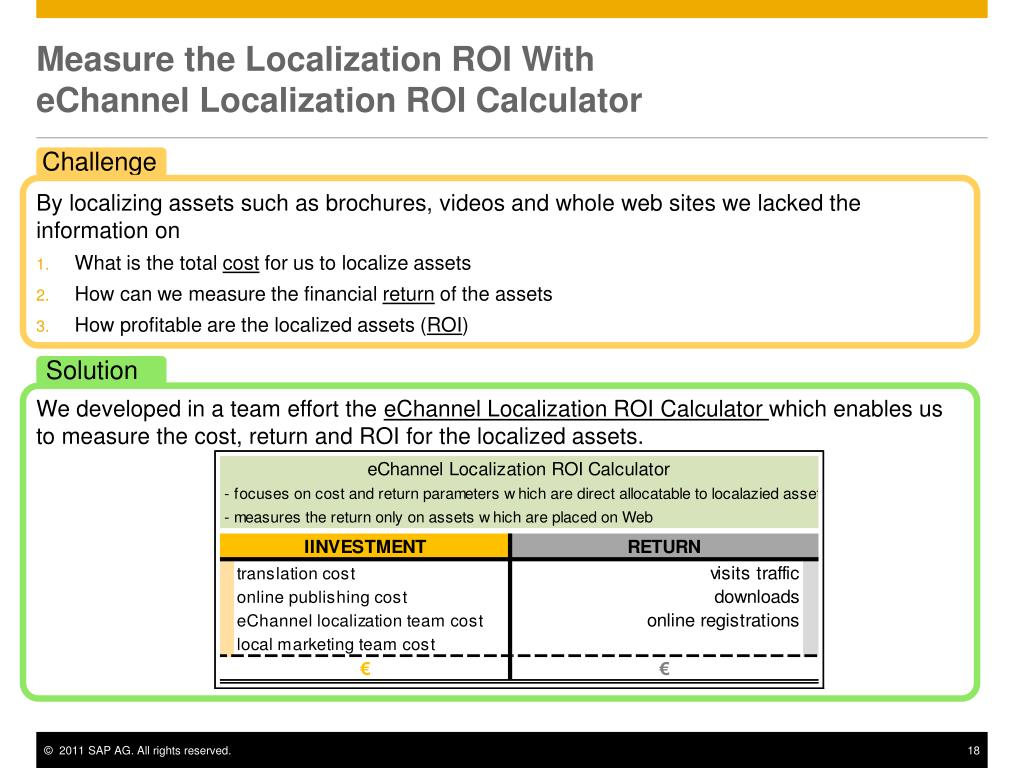Click the words 'information on'
1024x768 pixels.
(108, 231)
